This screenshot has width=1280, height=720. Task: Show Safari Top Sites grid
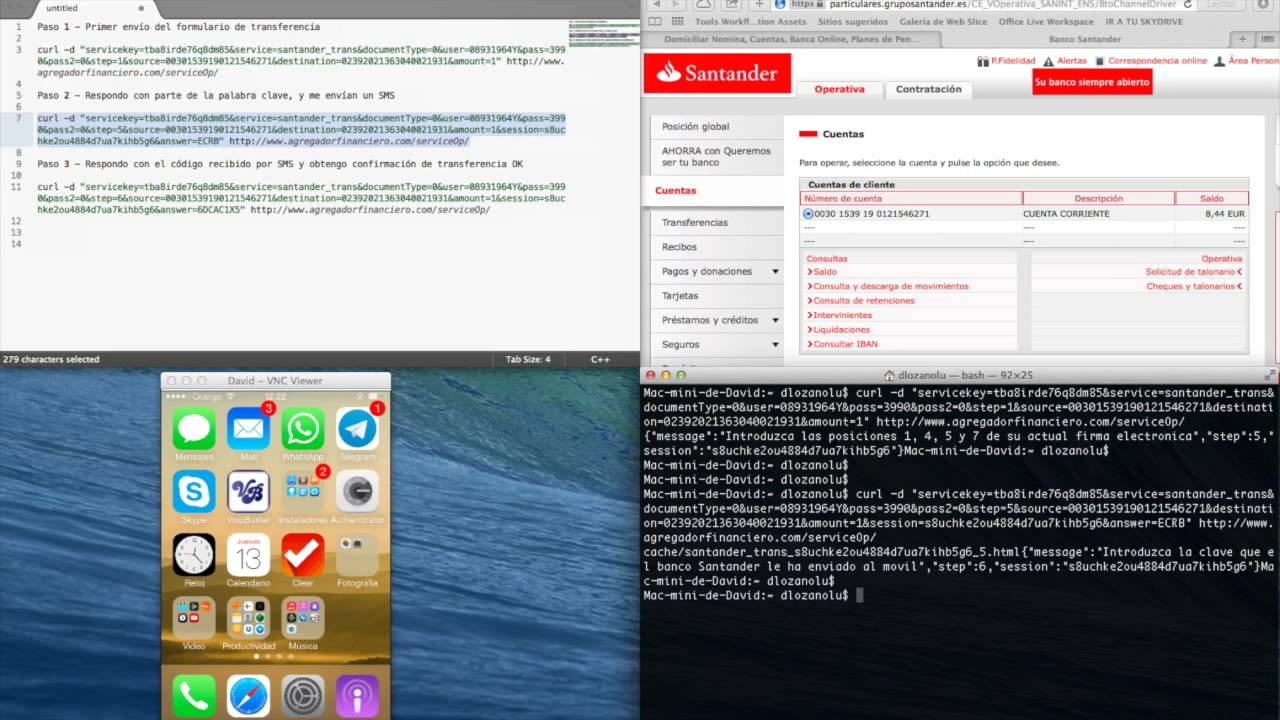coord(678,21)
